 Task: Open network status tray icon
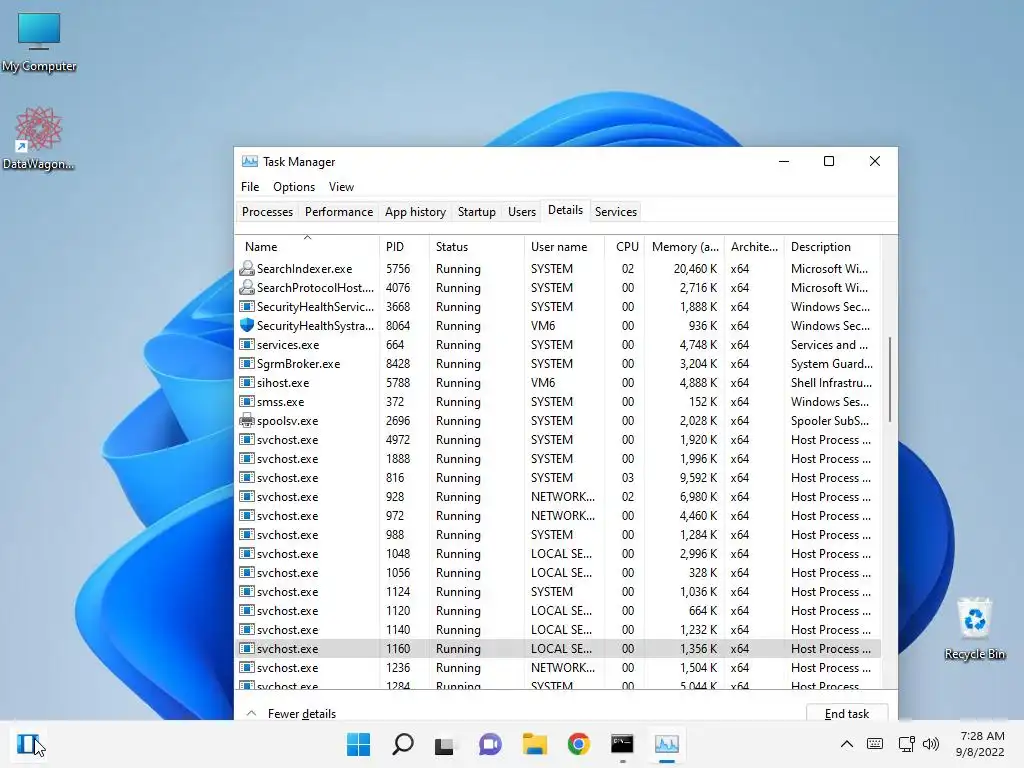pyautogui.click(x=906, y=744)
